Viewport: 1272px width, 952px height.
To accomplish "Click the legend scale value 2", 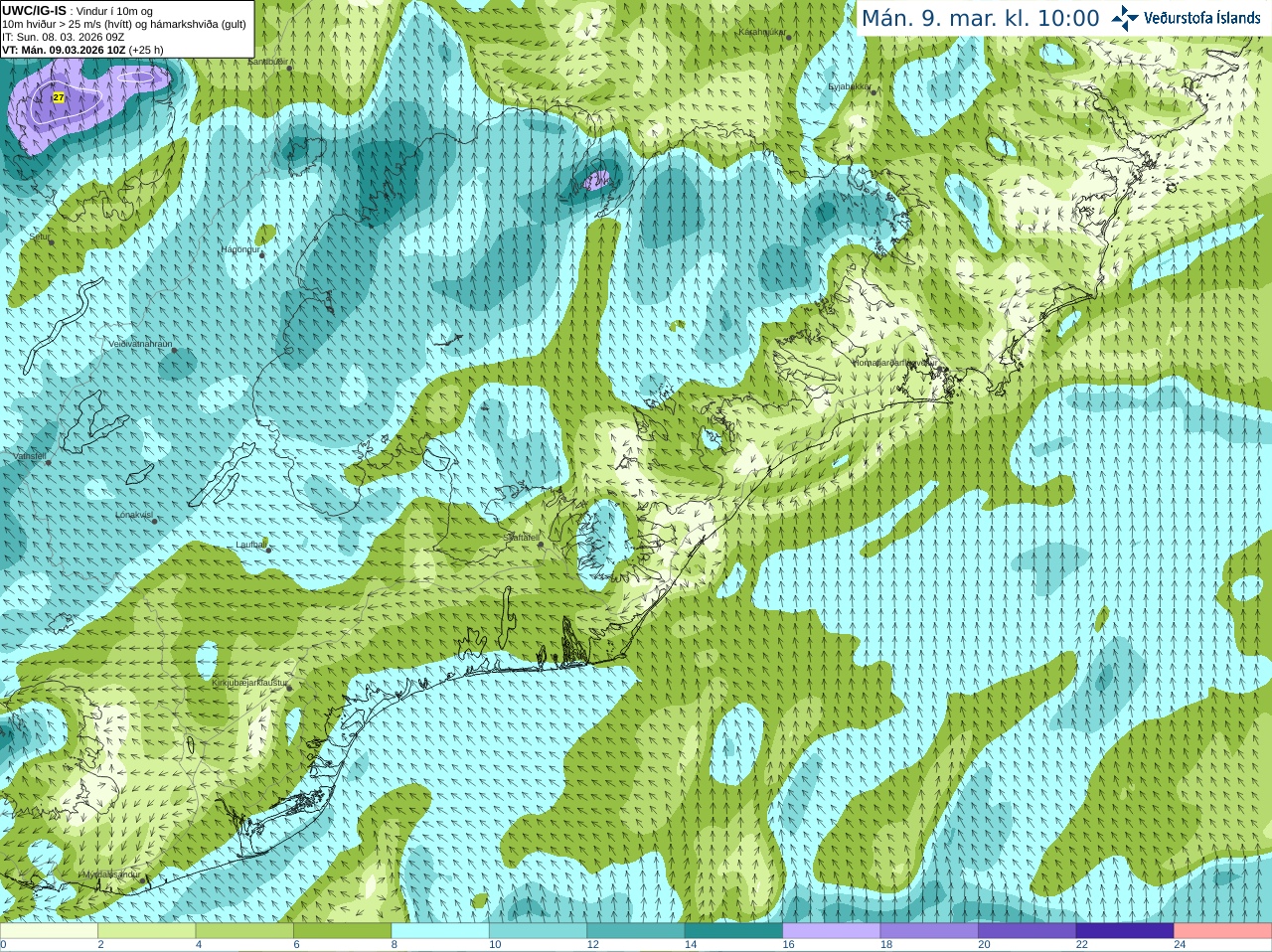I will (x=100, y=945).
